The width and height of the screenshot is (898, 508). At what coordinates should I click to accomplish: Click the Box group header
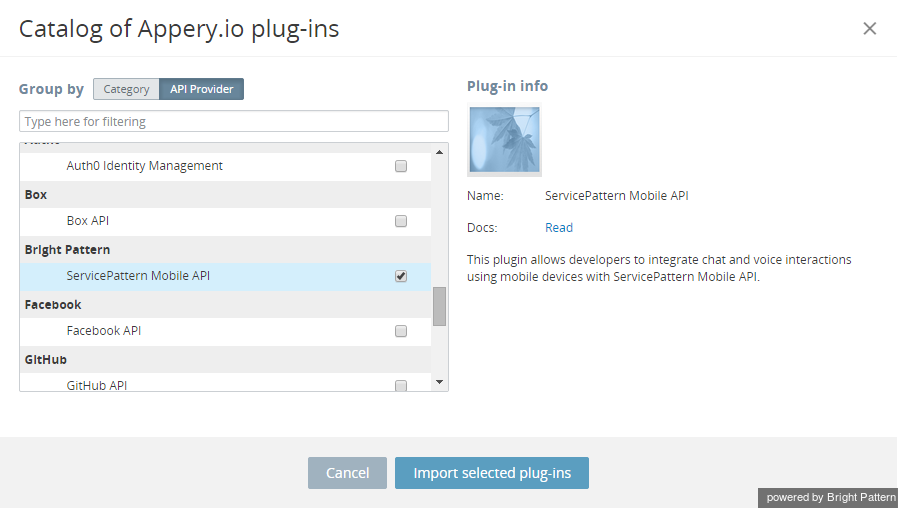226,194
